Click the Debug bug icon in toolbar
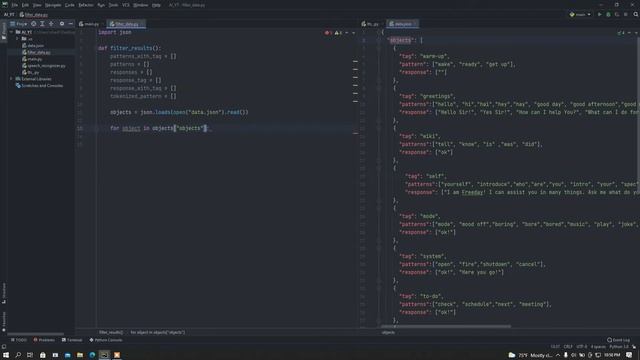The image size is (640, 360). tap(608, 14)
